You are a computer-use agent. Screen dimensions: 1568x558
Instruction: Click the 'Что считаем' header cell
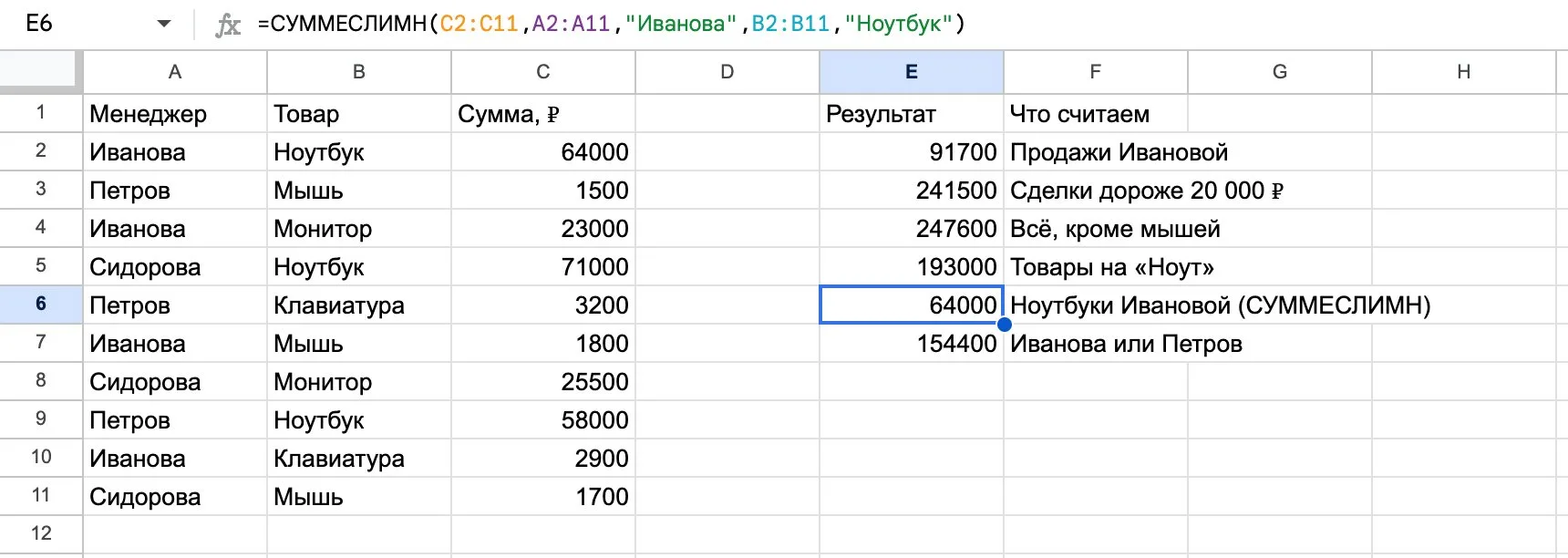(x=1096, y=114)
